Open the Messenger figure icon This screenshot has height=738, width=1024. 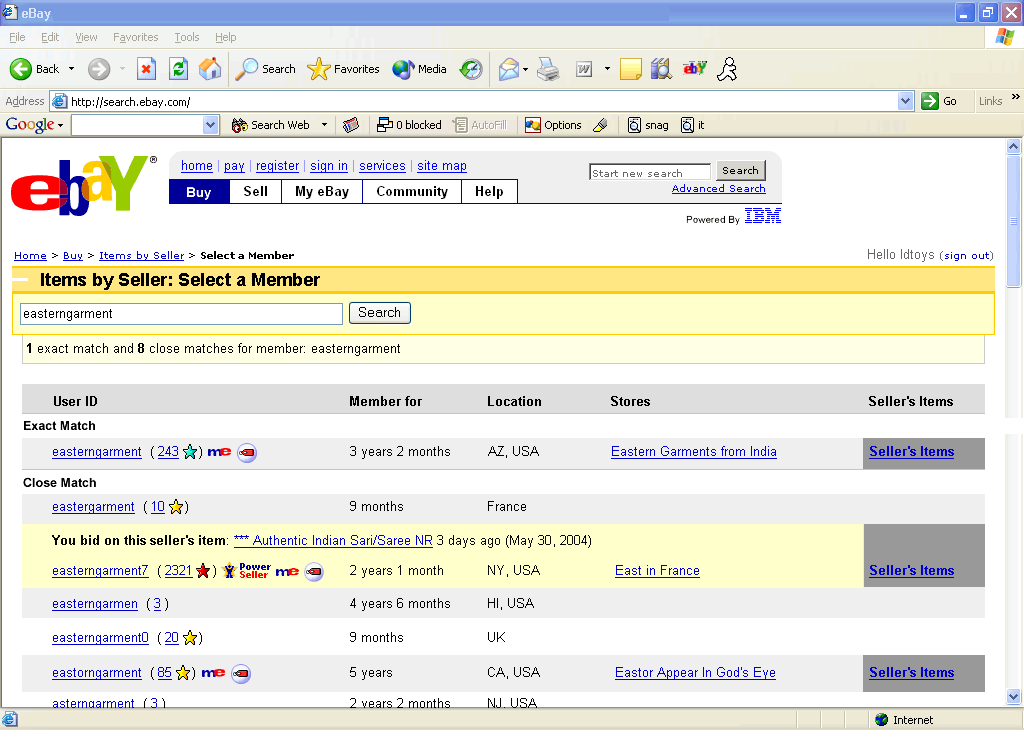point(727,69)
